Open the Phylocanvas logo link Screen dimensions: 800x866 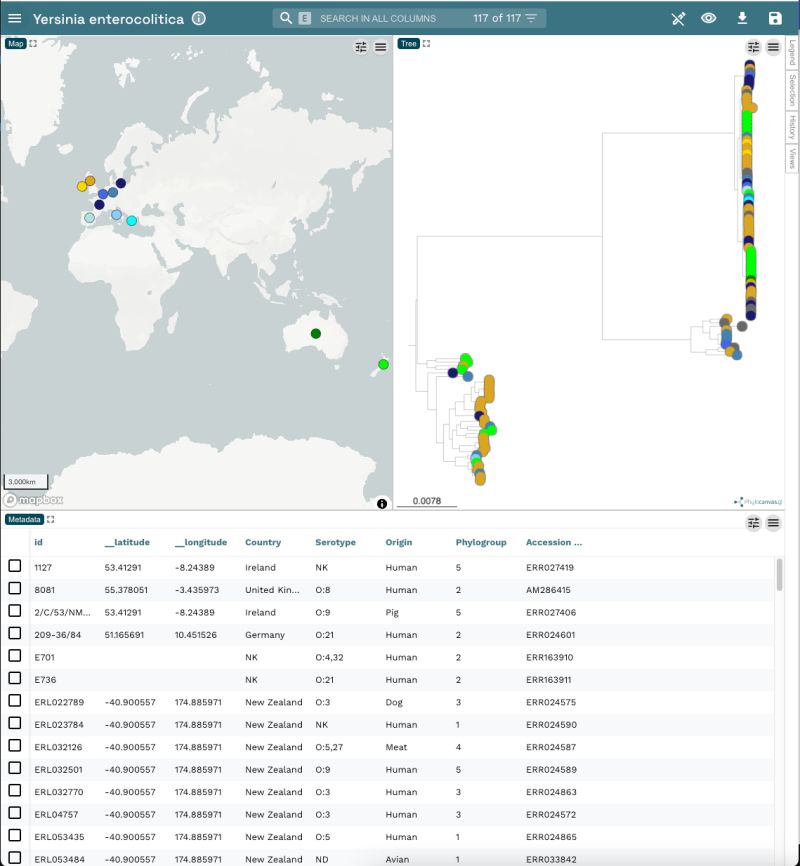click(x=758, y=502)
